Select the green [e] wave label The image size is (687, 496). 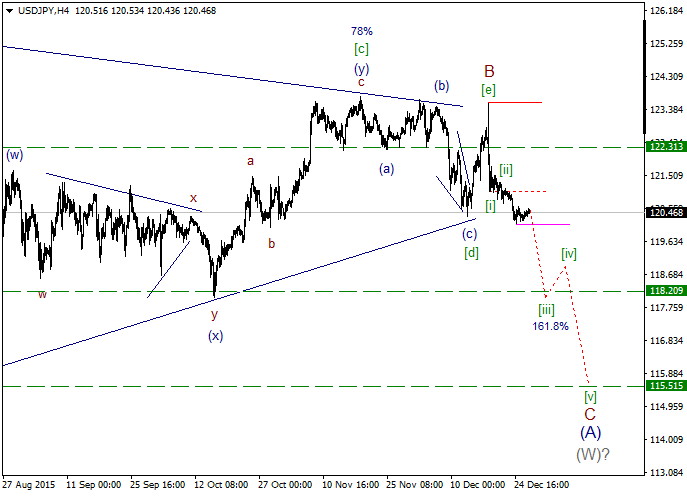[x=489, y=90]
